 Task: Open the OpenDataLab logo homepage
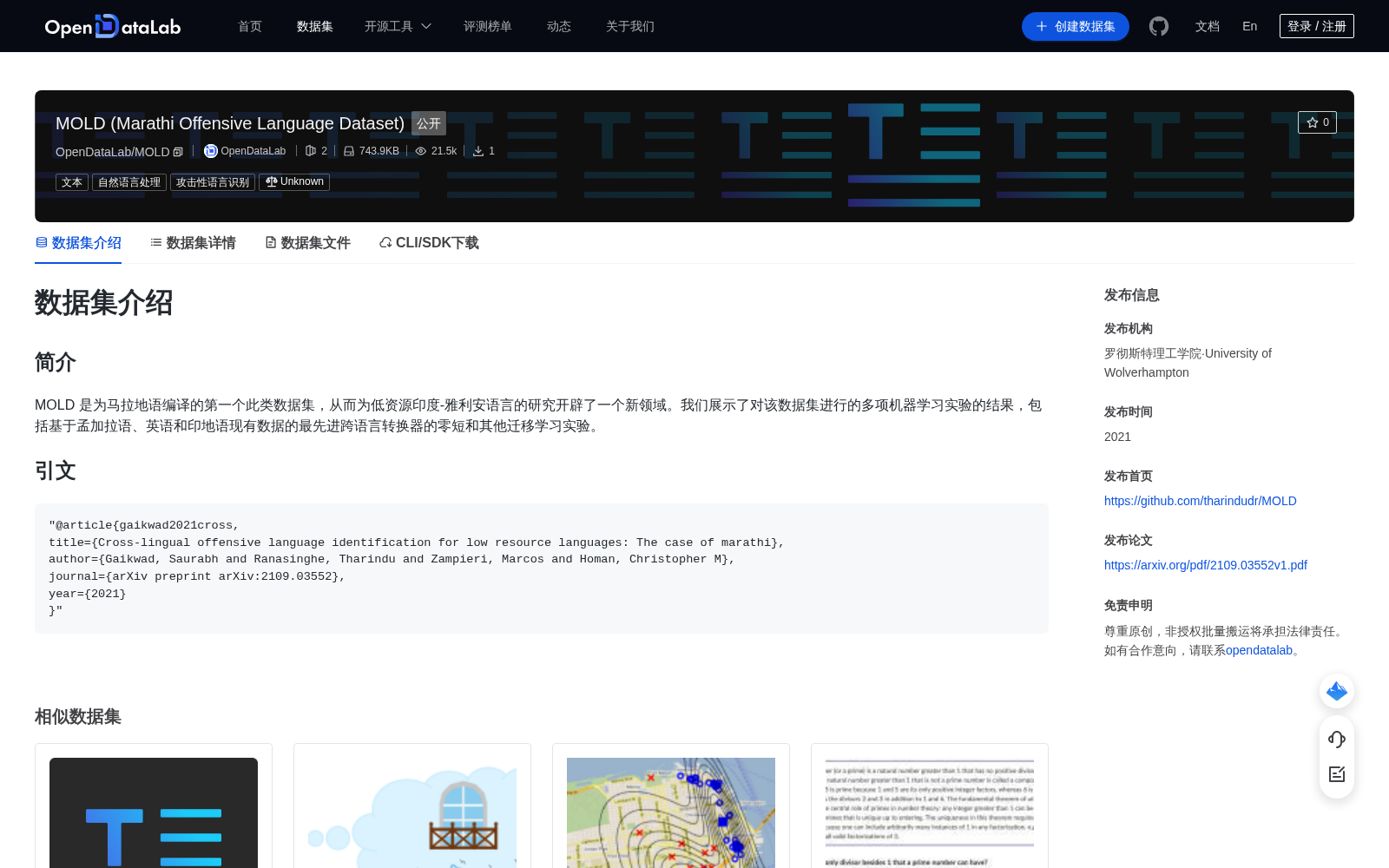point(113,26)
